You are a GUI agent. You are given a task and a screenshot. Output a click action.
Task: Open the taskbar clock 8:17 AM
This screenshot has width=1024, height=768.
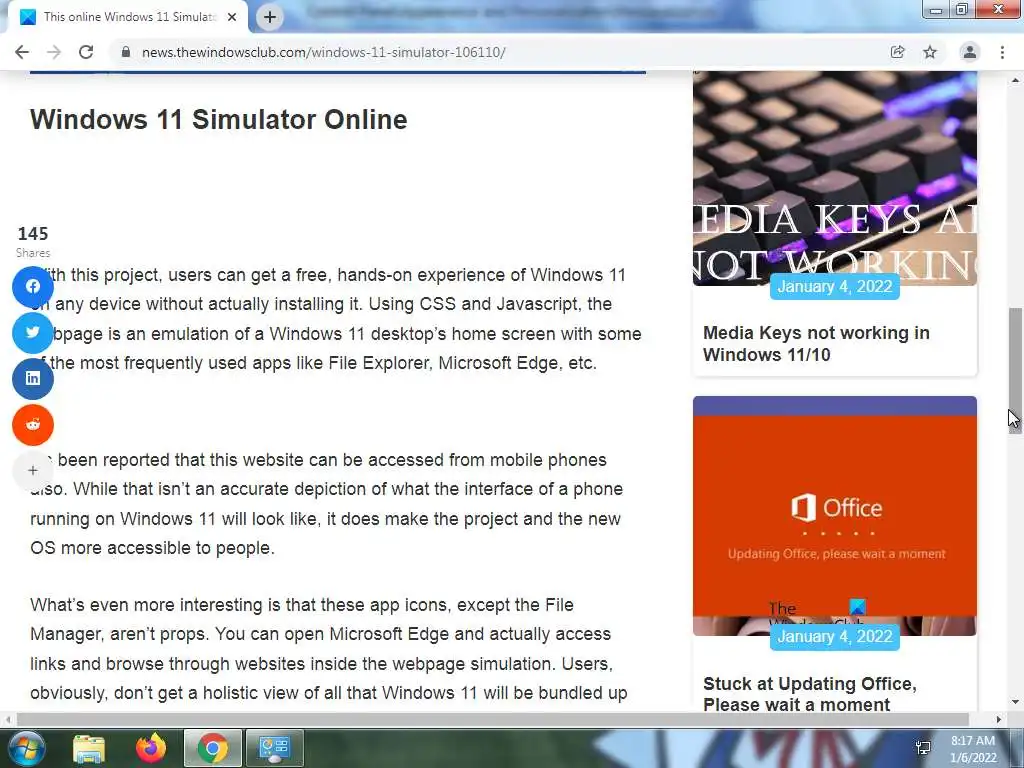(x=973, y=749)
